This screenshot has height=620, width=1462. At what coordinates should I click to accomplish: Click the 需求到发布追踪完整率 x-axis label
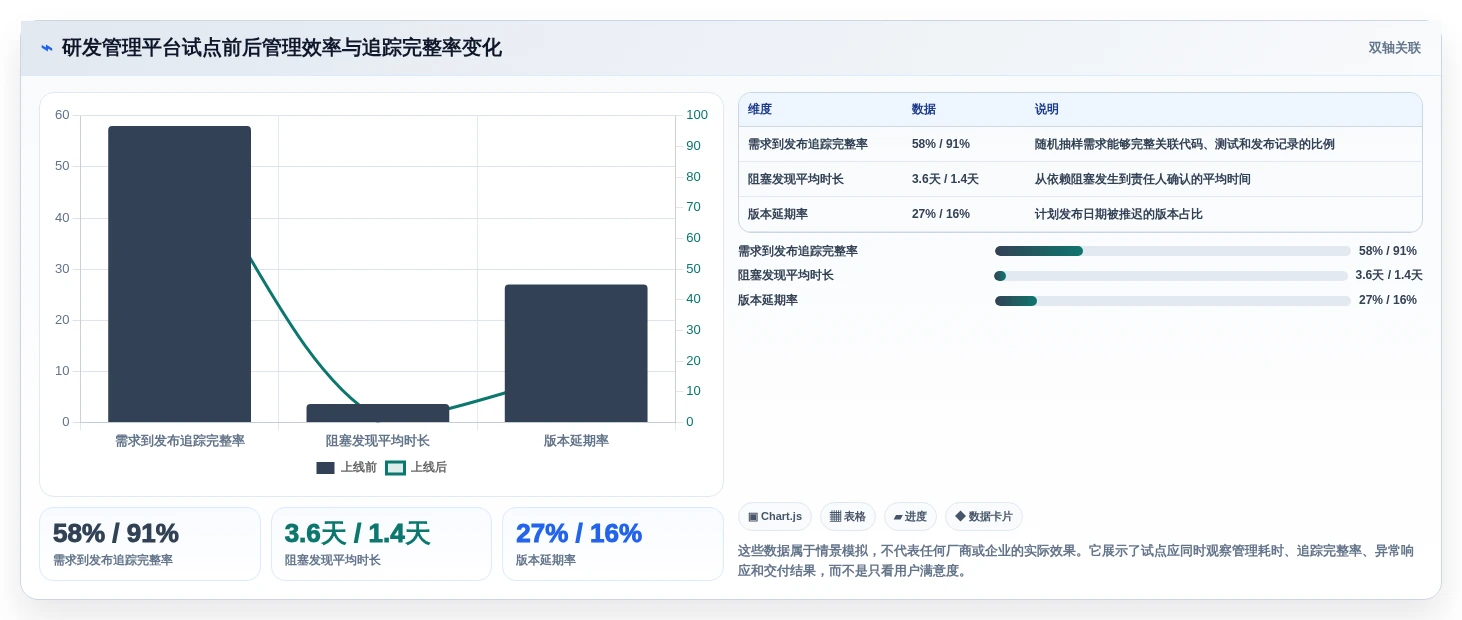[x=180, y=440]
